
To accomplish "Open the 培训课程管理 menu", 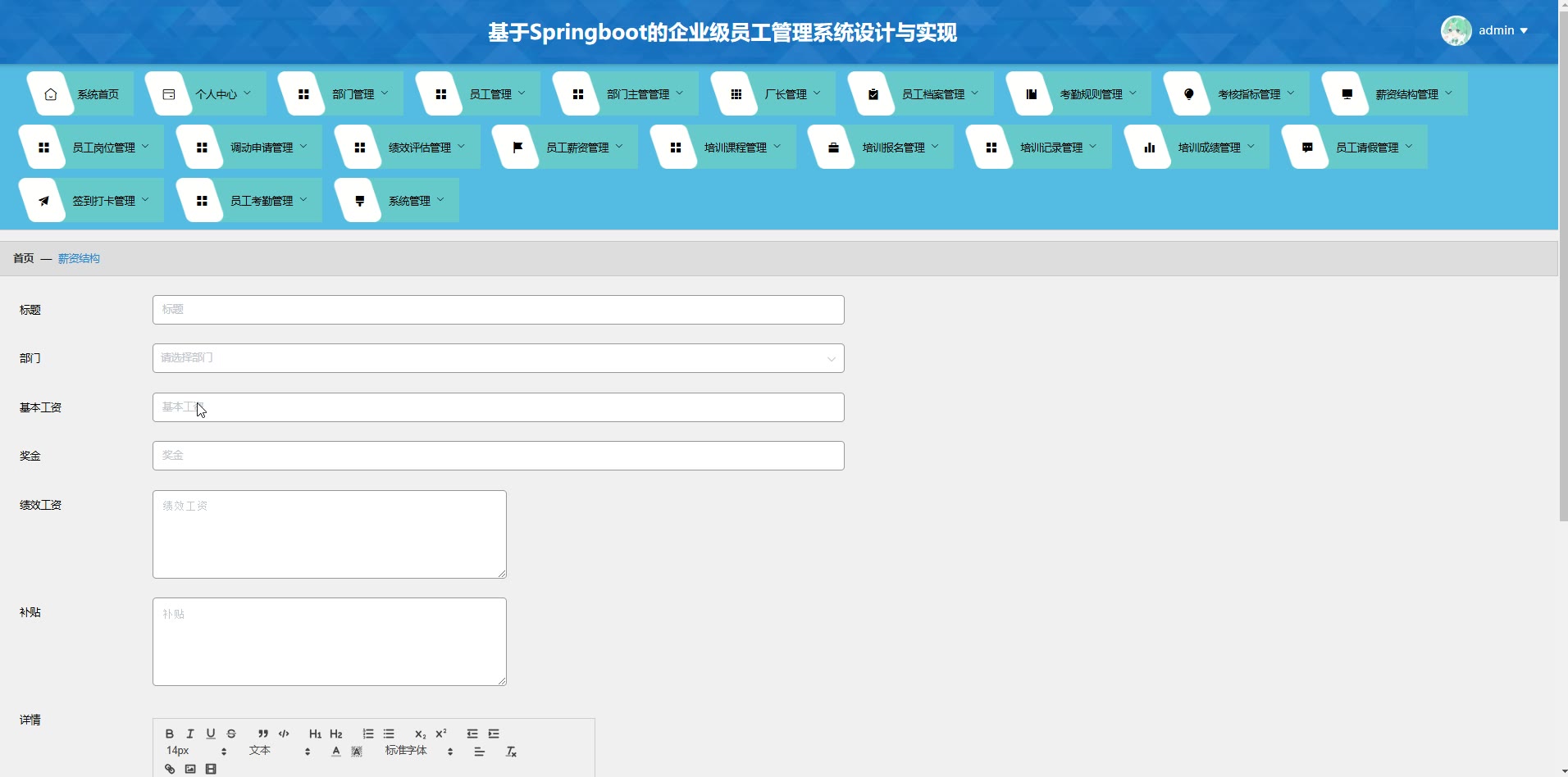I will 722,148.
